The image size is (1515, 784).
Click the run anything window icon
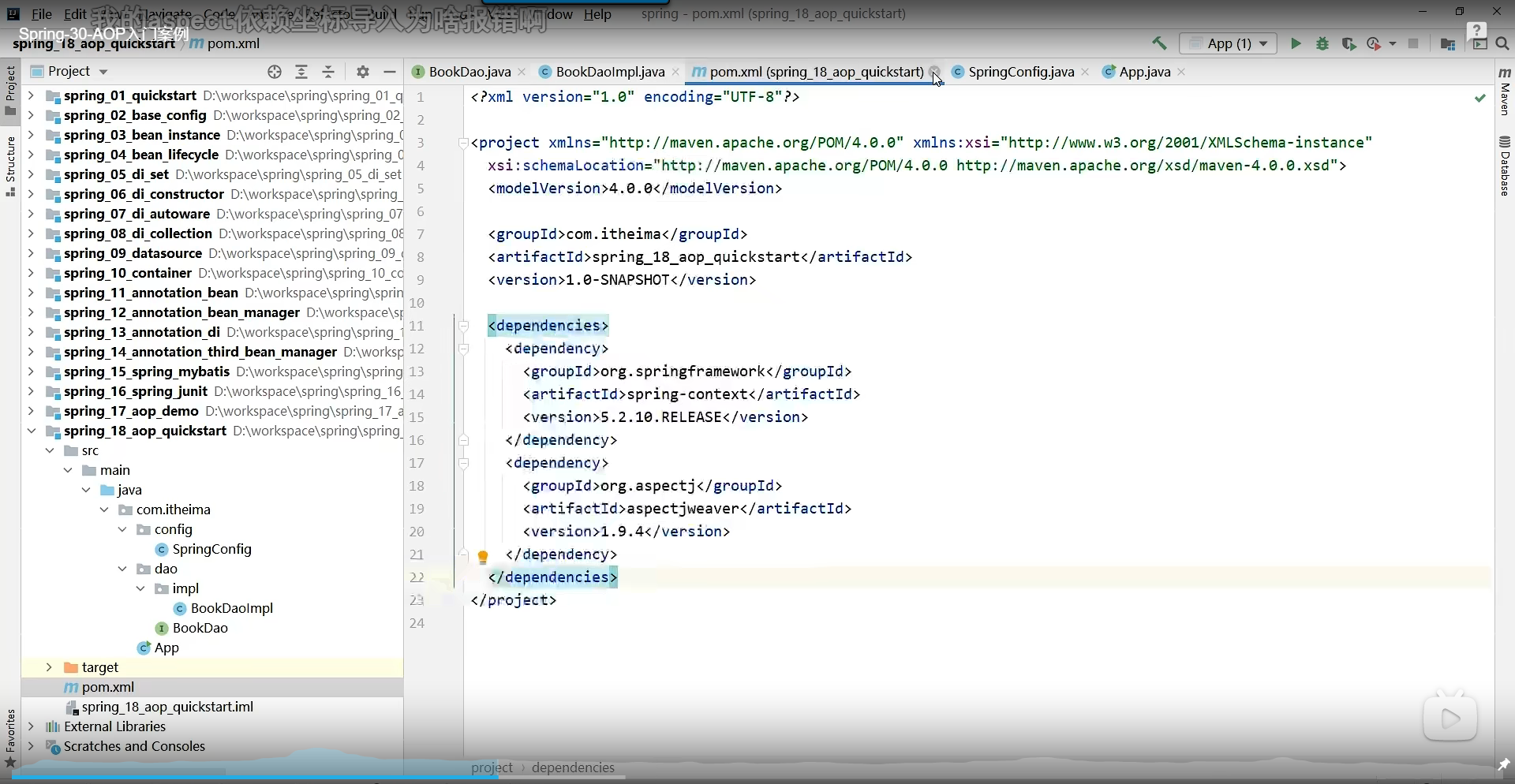click(x=1479, y=43)
